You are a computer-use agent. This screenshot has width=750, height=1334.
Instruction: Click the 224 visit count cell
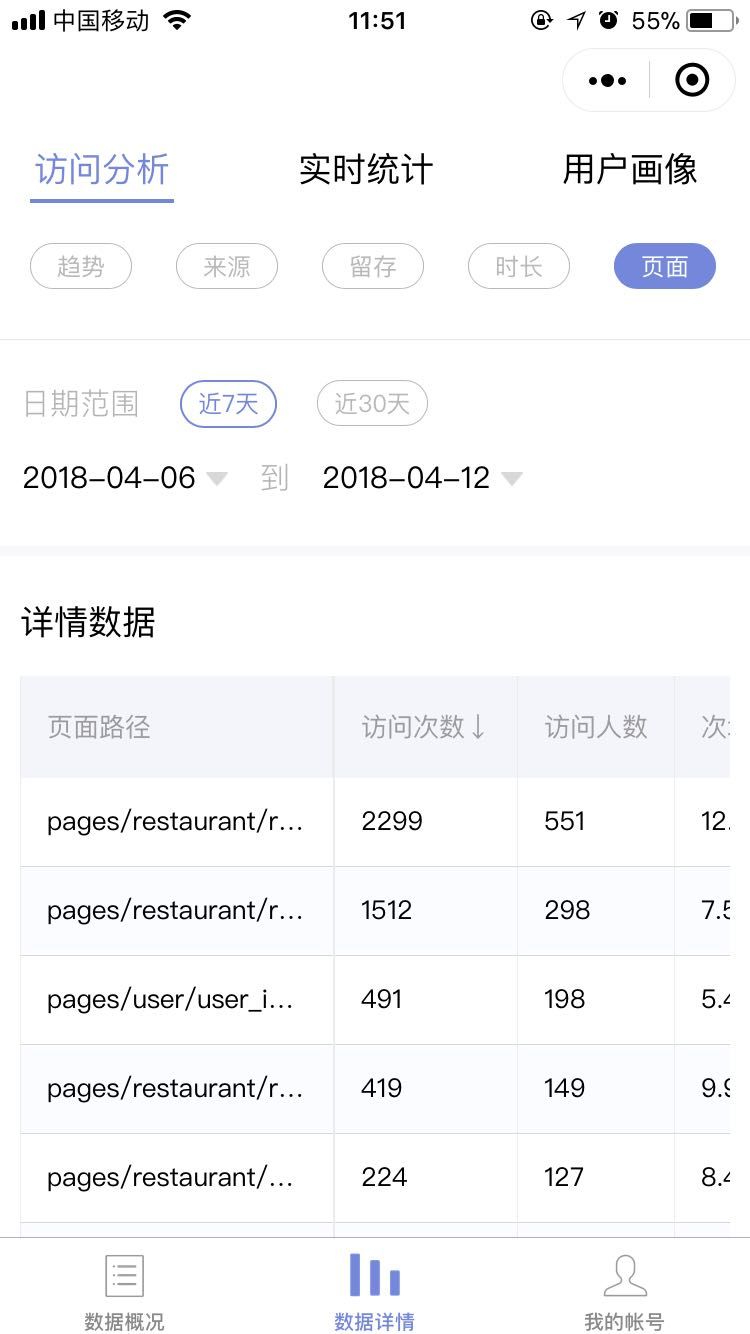click(425, 1178)
